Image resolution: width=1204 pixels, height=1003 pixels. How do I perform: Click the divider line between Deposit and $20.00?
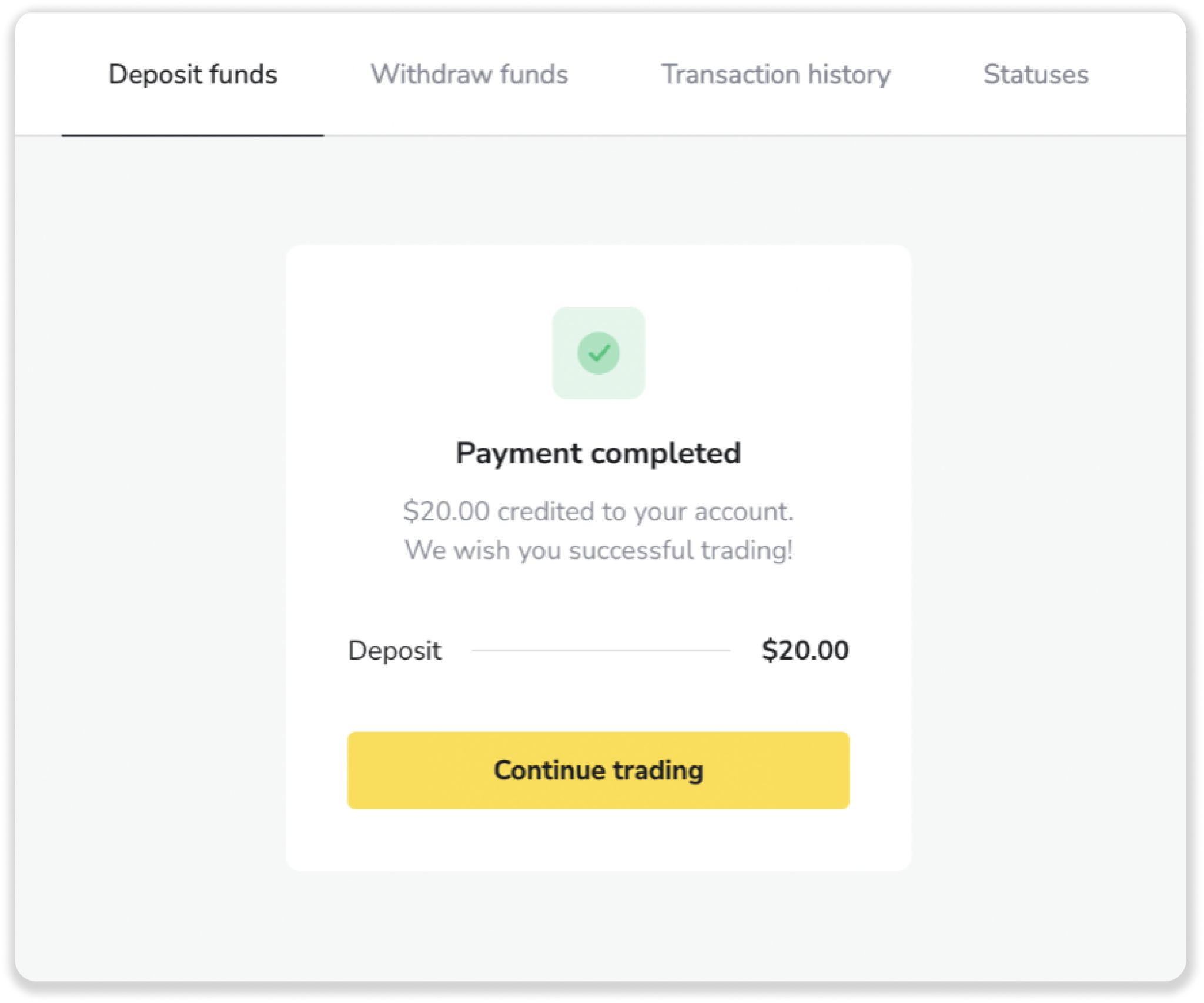(601, 651)
